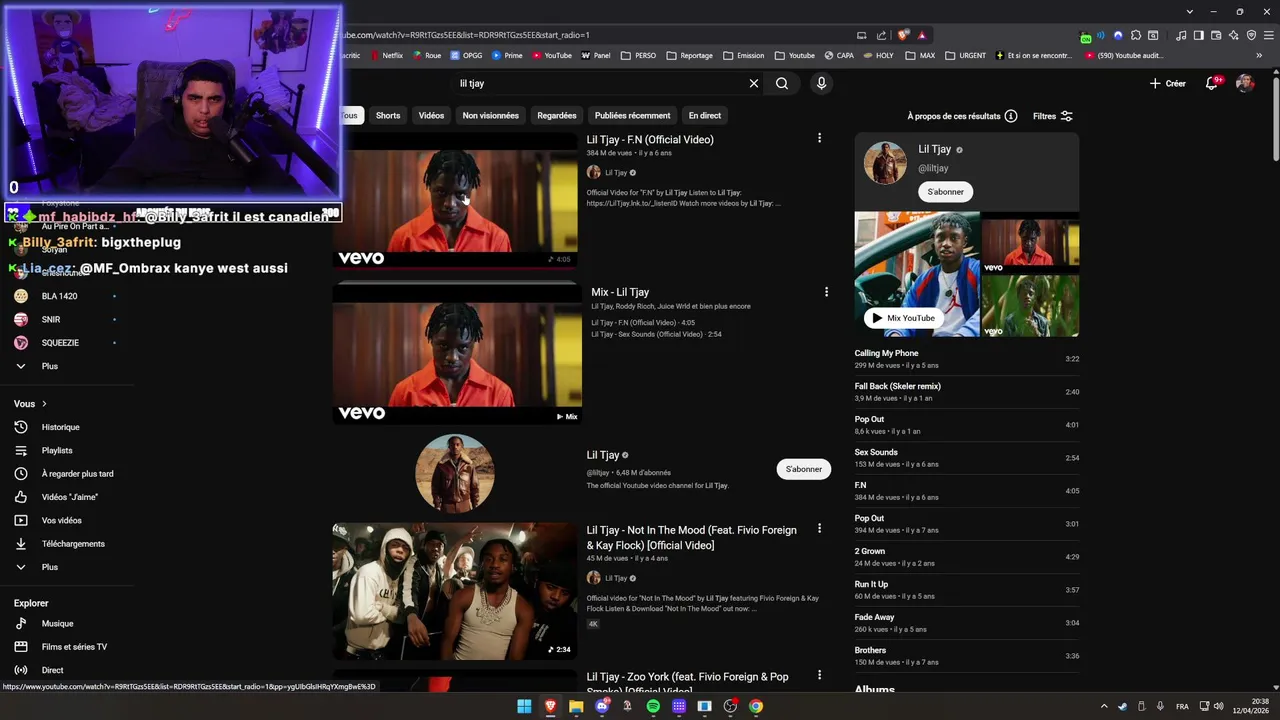
Task: Click the share page icon in the address bar
Action: [x=881, y=35]
